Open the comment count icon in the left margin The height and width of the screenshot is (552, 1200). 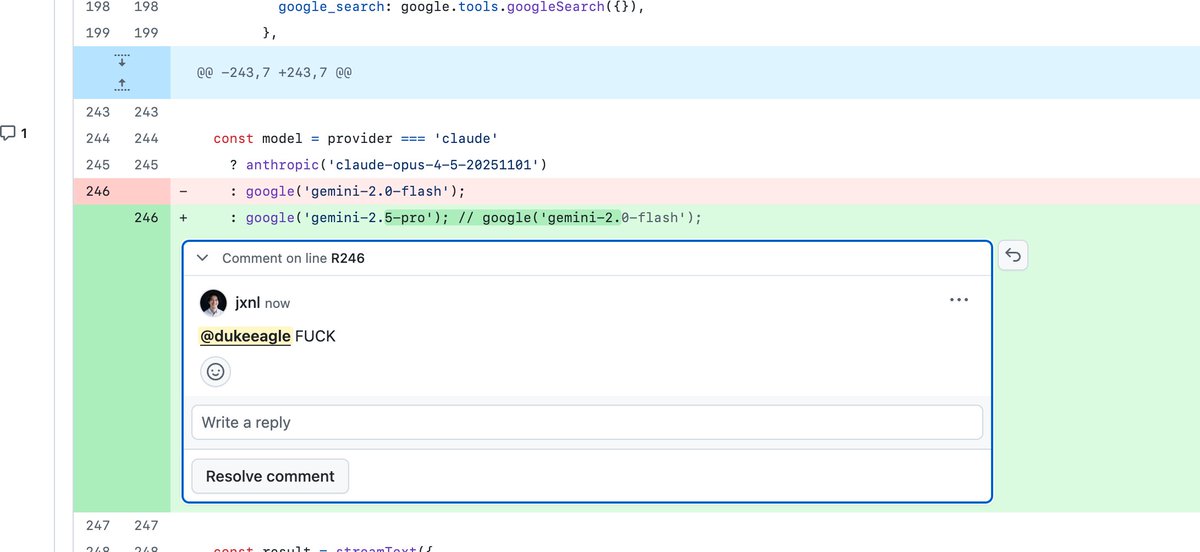14,133
